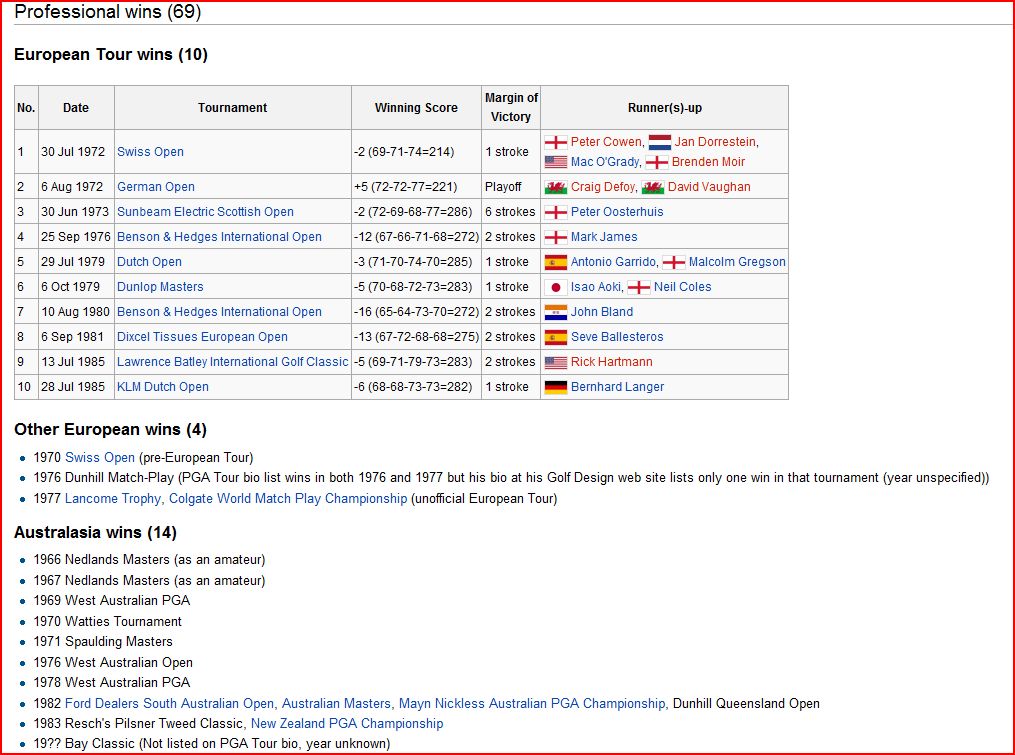Open Sunbeam Electric Scottish Open link
1015x755 pixels.
pos(205,212)
